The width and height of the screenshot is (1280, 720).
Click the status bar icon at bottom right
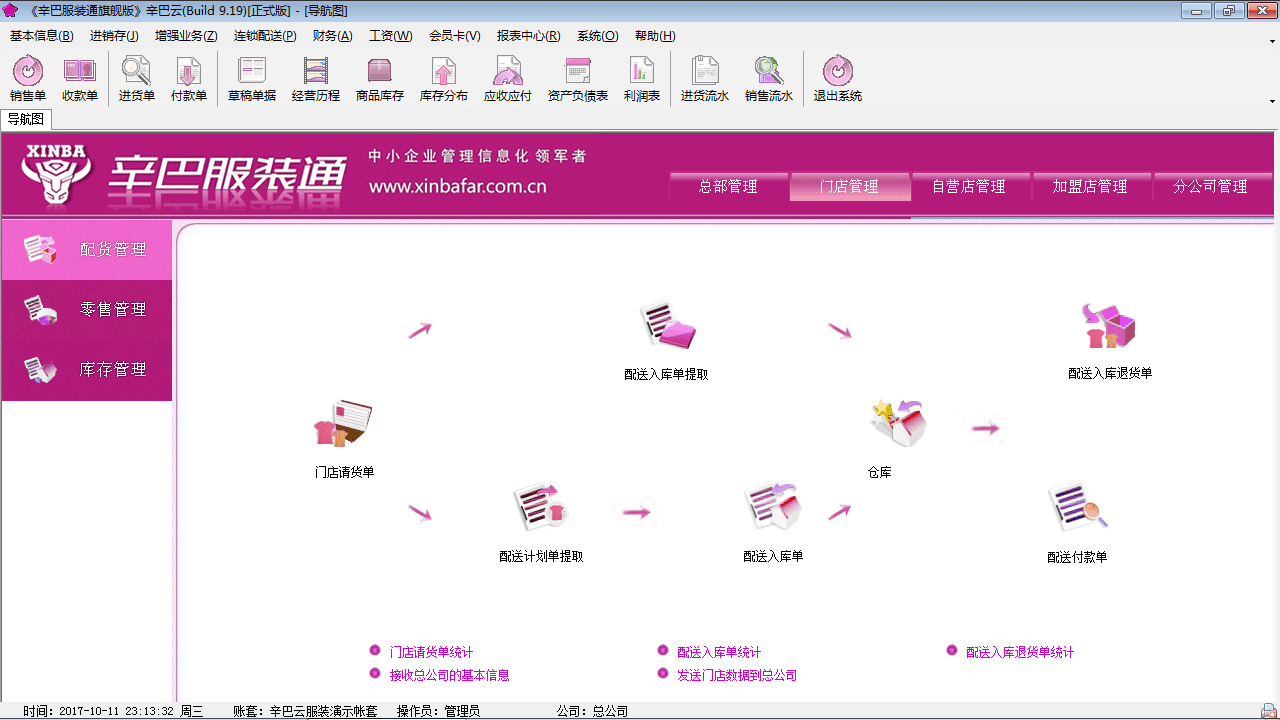(1268, 710)
